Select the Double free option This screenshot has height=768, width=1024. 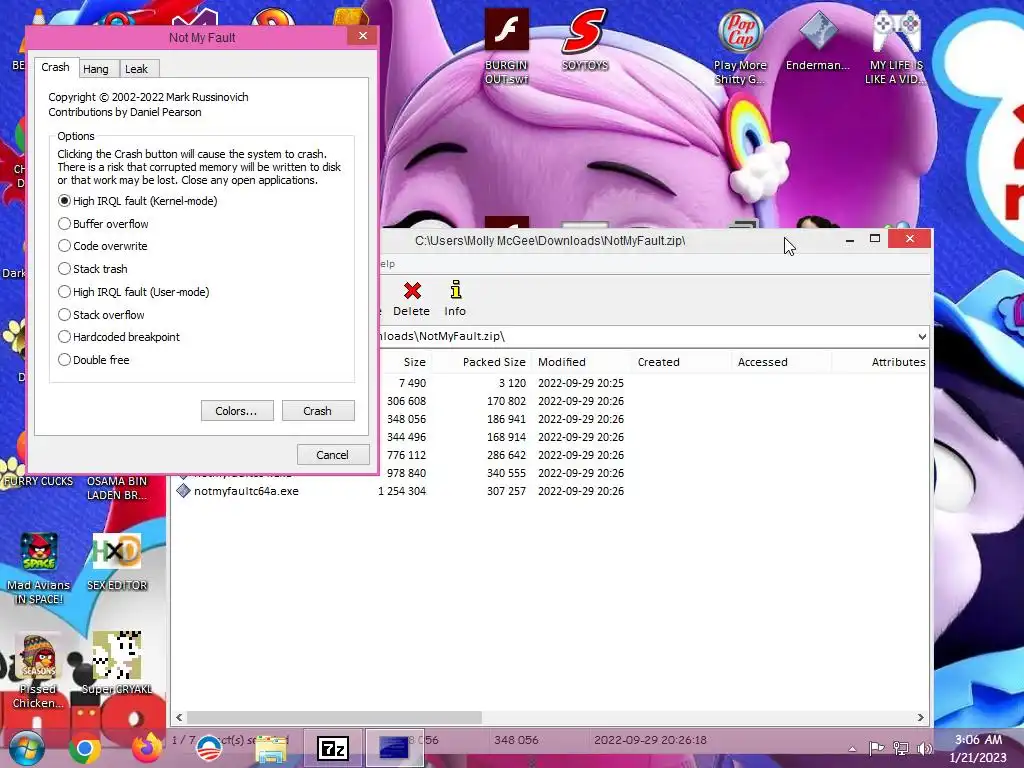point(93,360)
